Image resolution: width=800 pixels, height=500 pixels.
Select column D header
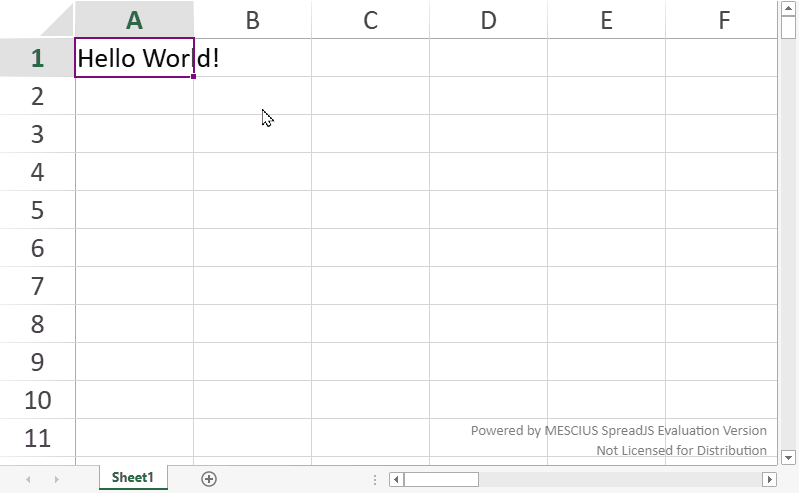488,20
